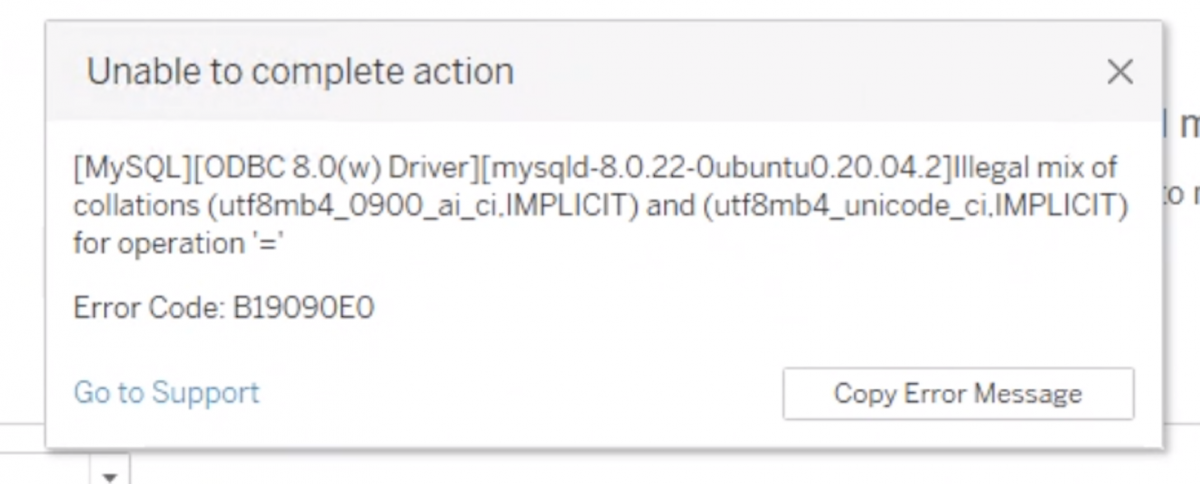
Task: Expand the dropdown arrow below the dialog
Action: (111, 474)
